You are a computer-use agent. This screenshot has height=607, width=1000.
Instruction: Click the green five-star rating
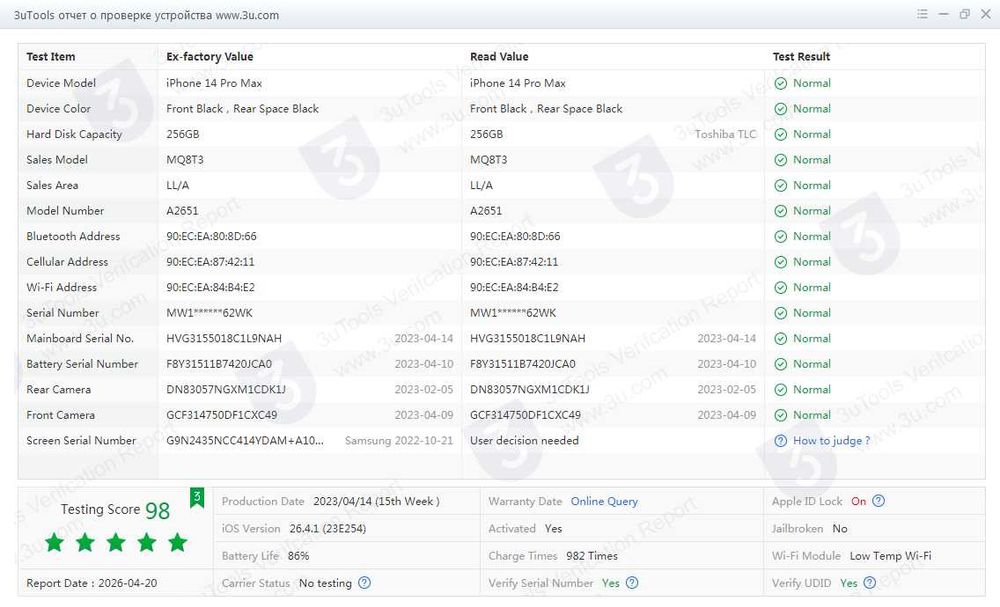tap(116, 543)
